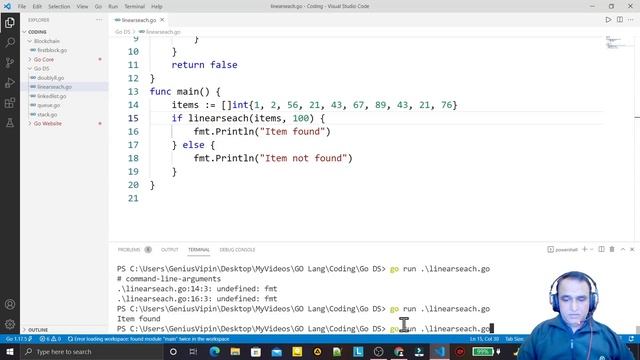The height and width of the screenshot is (360, 640).
Task: Open the Run and Debug view
Action: (x=10, y=82)
